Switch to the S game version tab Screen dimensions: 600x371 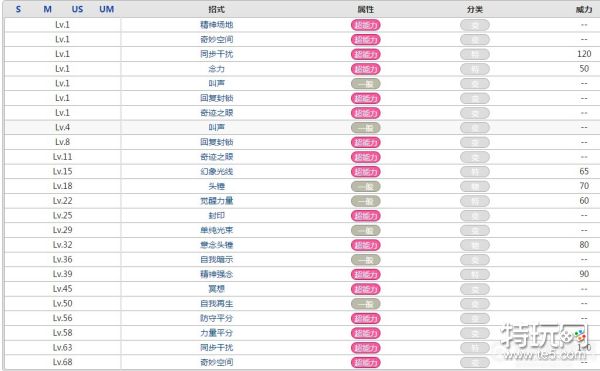(x=18, y=9)
